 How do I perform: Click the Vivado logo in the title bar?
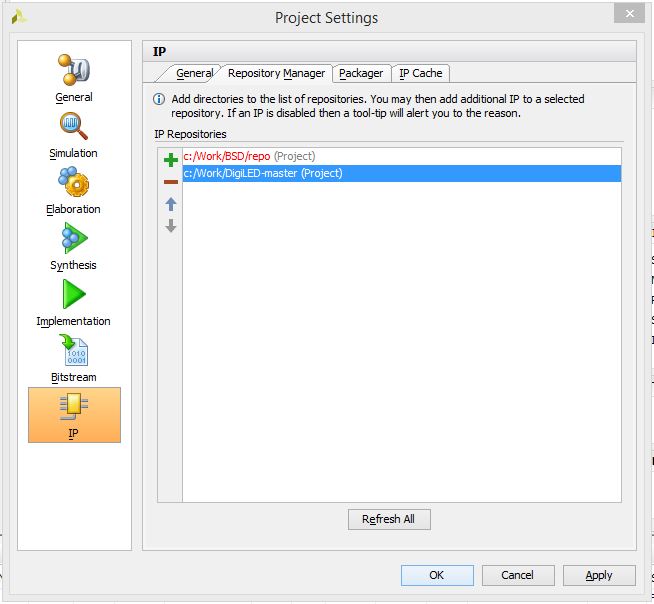point(19,17)
